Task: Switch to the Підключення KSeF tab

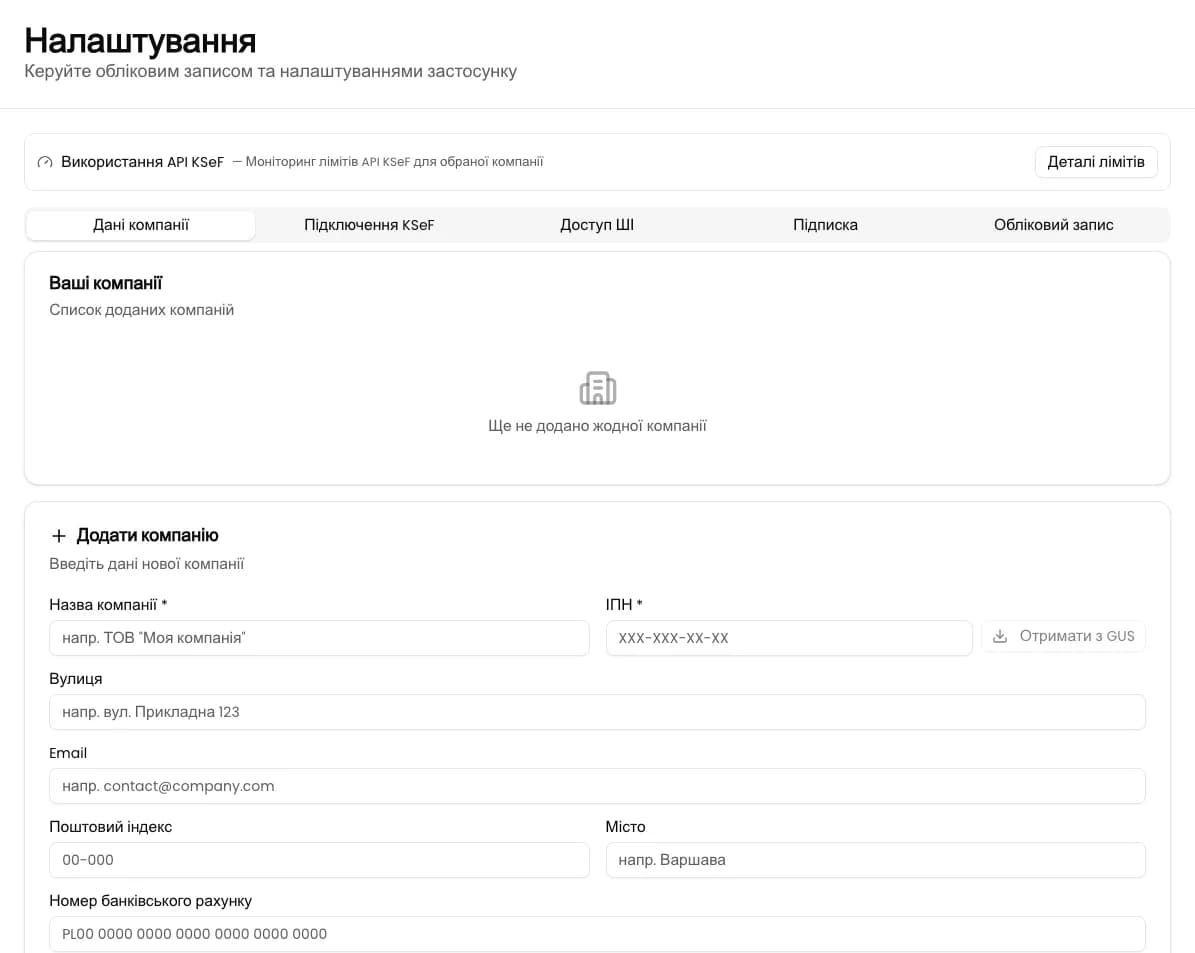Action: click(x=369, y=225)
